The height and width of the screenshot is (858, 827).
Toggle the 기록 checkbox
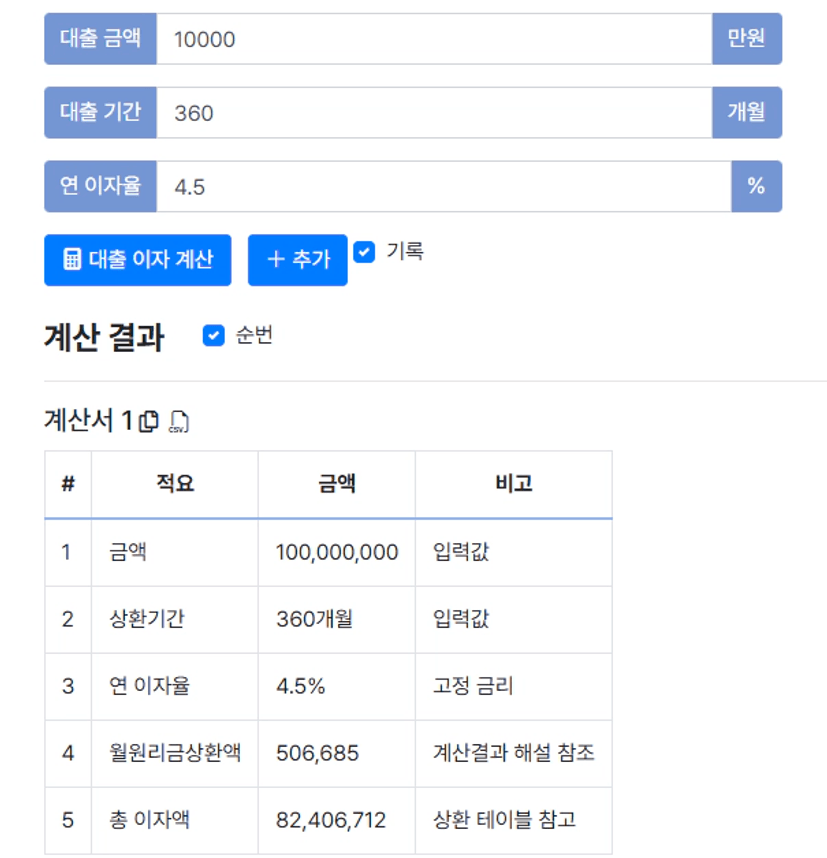tap(365, 252)
